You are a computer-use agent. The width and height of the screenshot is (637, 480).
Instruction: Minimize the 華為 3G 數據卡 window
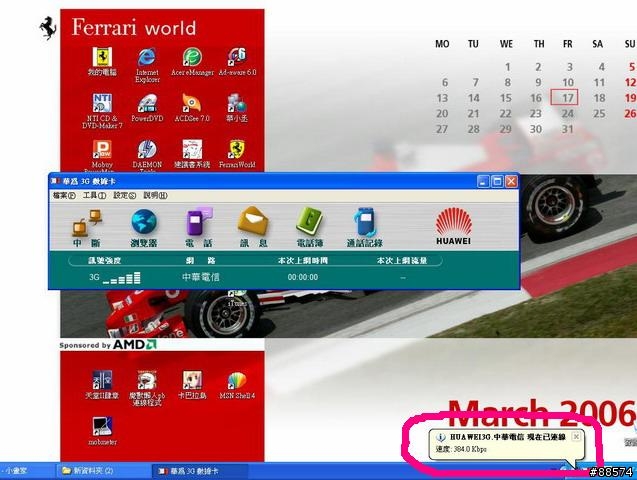[x=483, y=181]
